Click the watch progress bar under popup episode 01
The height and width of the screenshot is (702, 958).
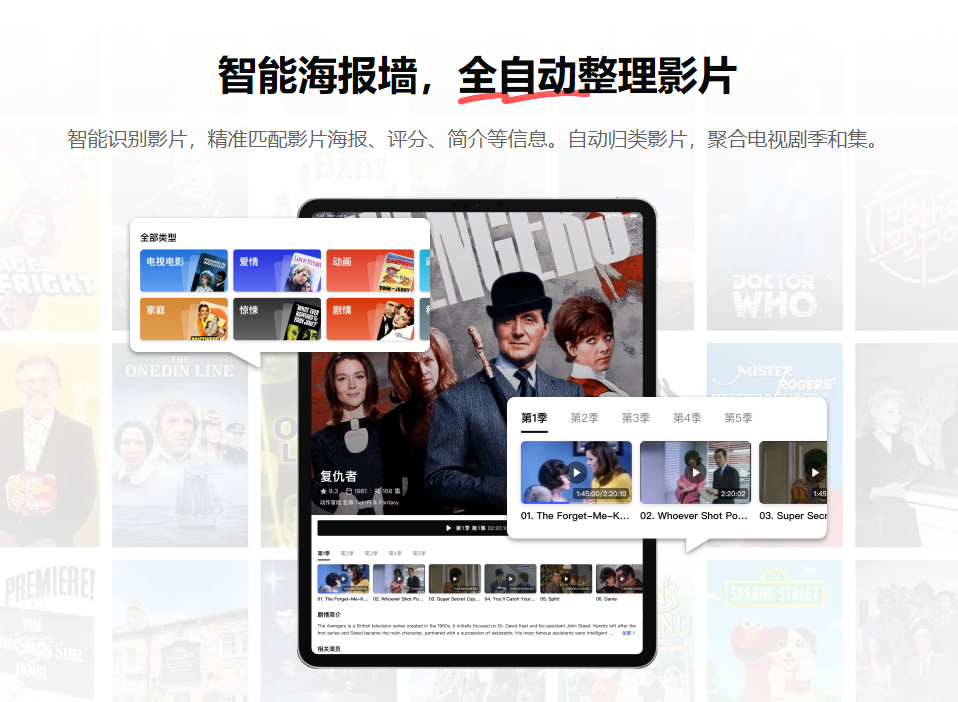click(x=576, y=502)
